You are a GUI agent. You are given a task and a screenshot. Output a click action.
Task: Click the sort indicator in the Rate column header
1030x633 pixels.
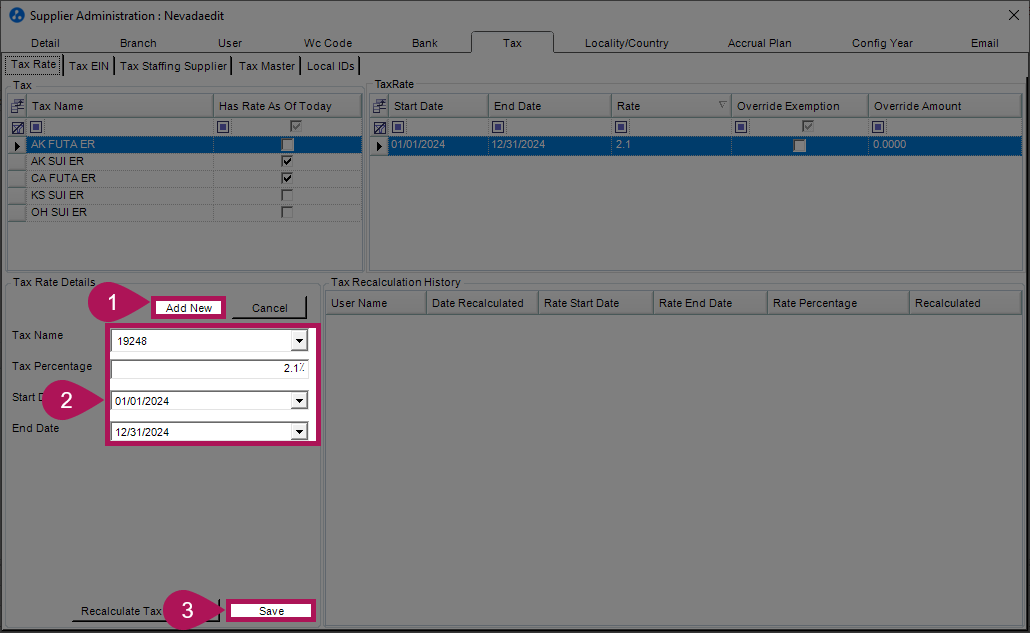722,105
